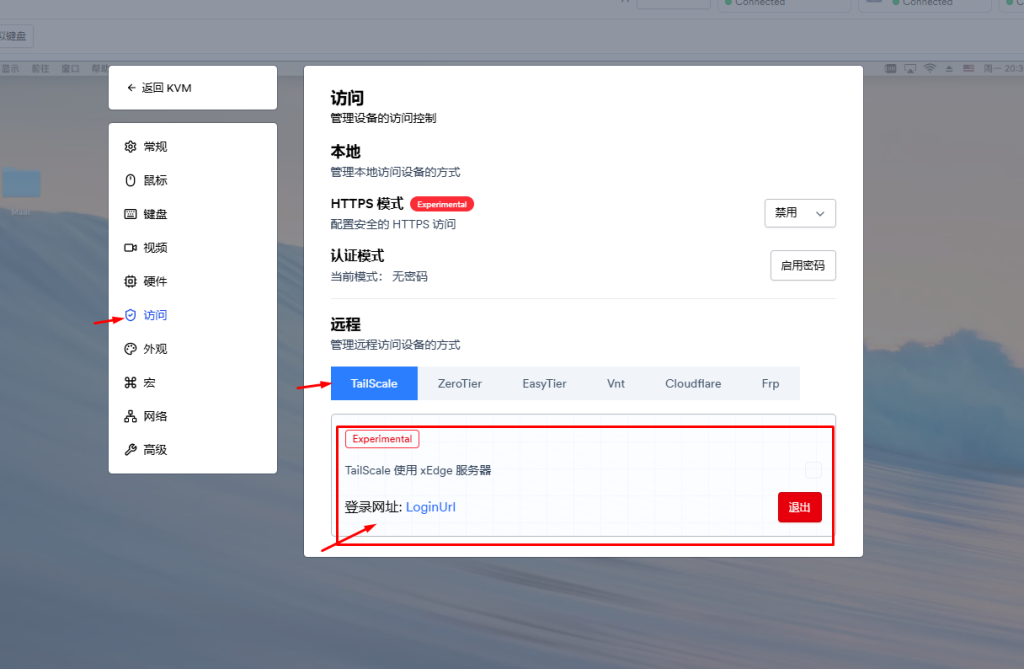Switch to the ZeroTier tab
1024x669 pixels.
tap(459, 384)
